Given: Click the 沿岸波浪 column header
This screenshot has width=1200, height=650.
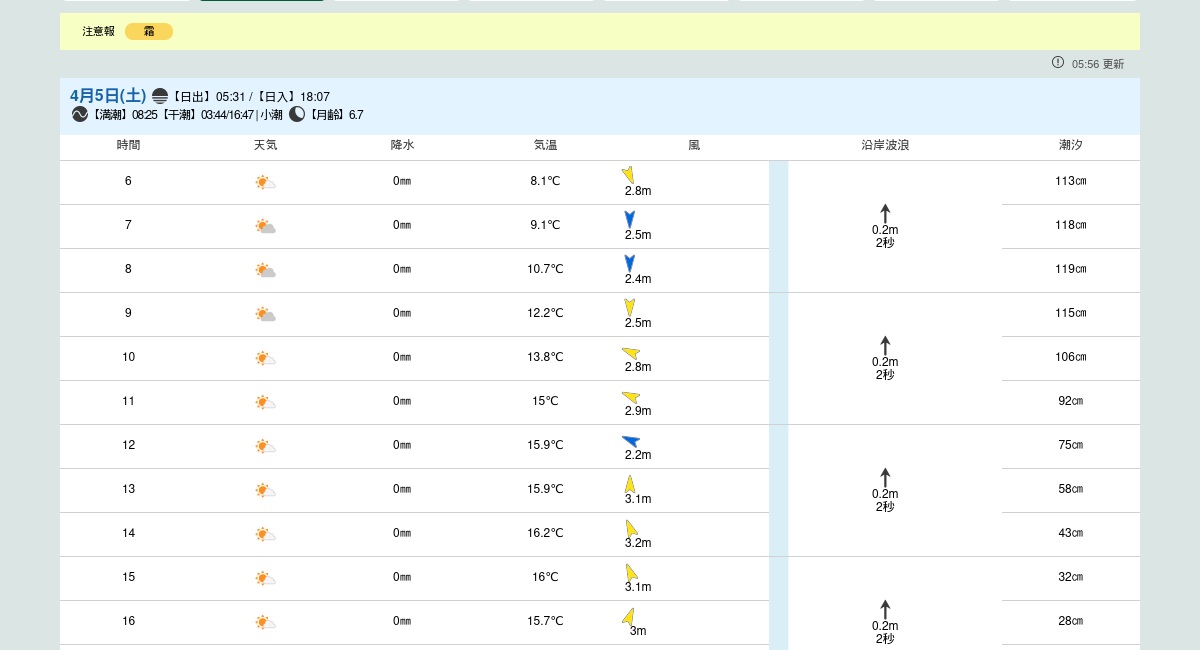Looking at the screenshot, I should (x=885, y=146).
